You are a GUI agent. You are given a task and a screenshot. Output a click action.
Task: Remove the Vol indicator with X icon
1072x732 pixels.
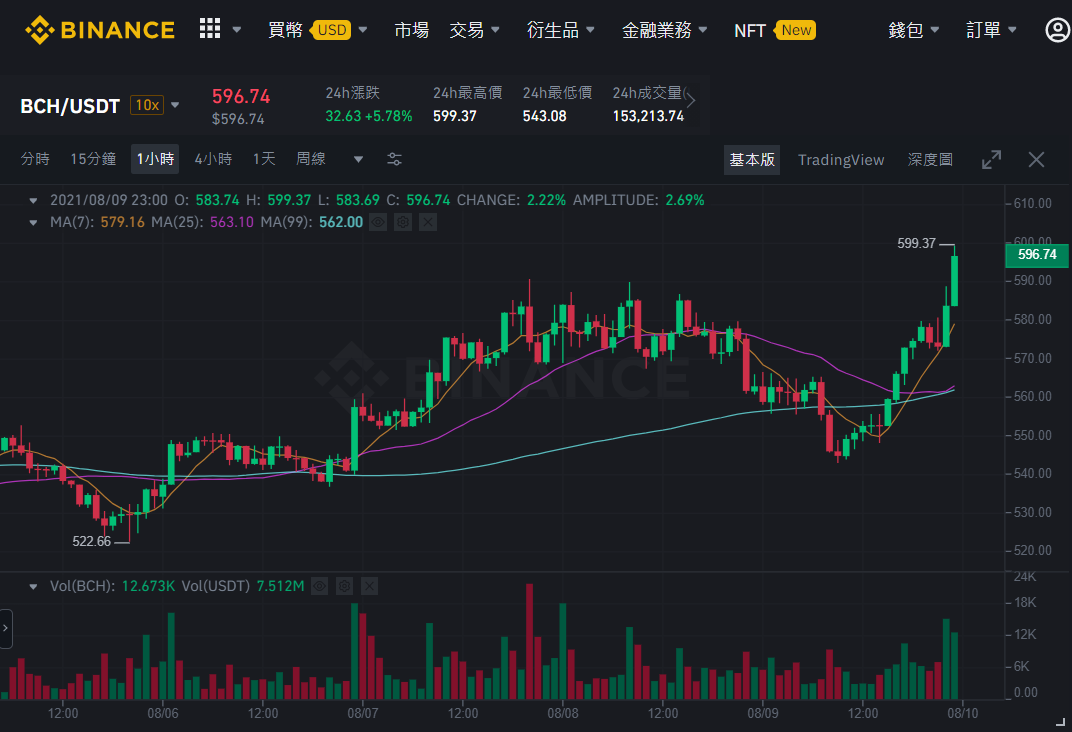[369, 586]
